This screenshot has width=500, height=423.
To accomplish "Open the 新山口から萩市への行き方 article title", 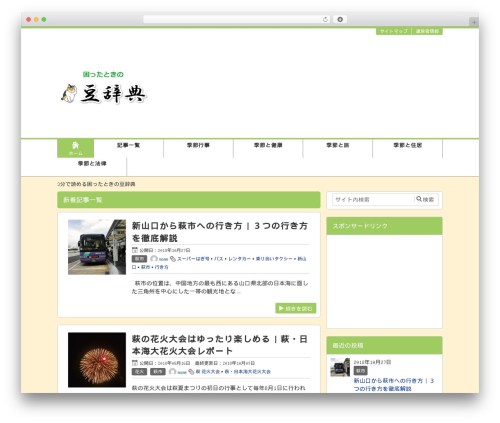I will pos(220,232).
